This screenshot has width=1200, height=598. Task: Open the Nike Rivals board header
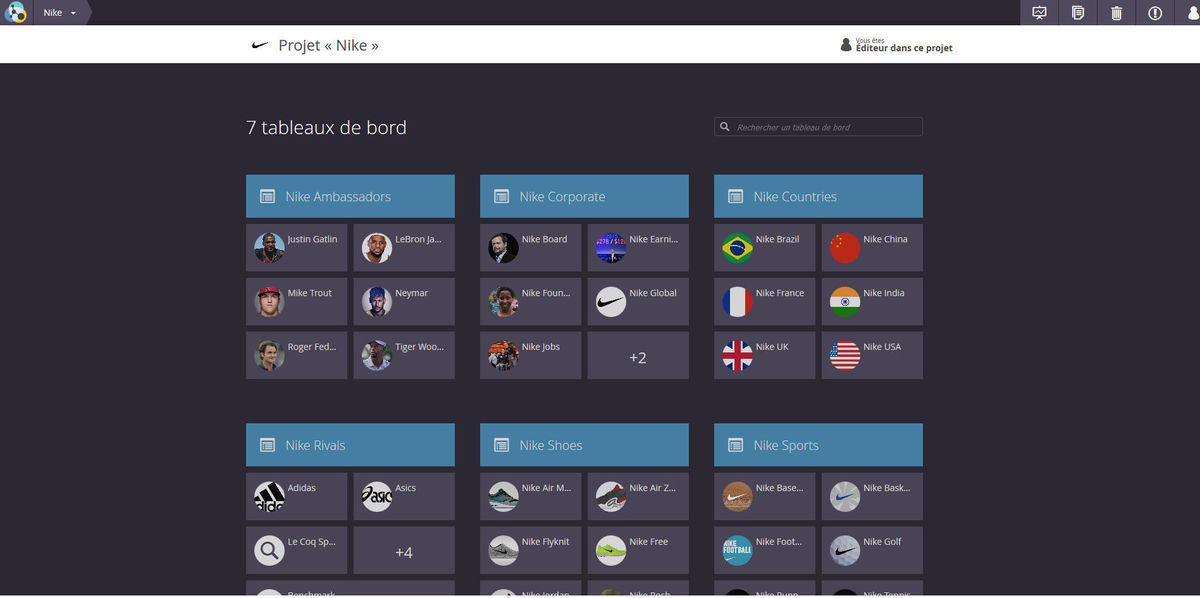350,445
